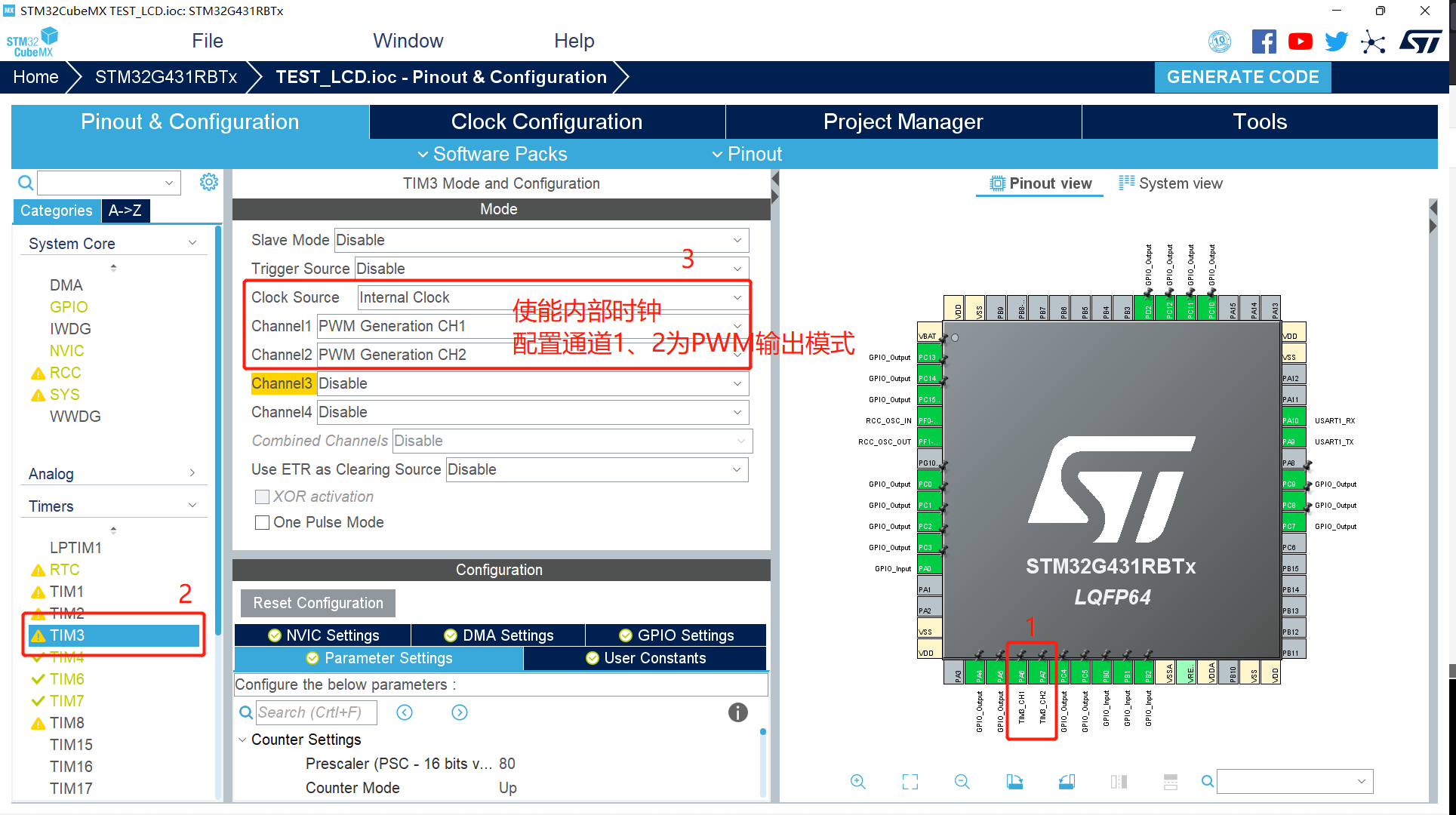Open the Channel1 mode dropdown
Screen dimensions: 1456x815
[533, 326]
